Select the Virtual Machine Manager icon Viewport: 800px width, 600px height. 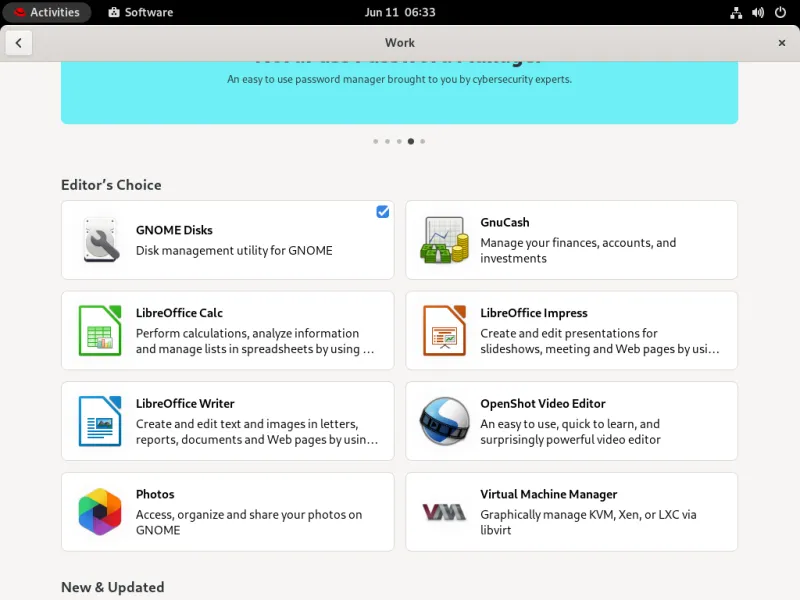[441, 511]
